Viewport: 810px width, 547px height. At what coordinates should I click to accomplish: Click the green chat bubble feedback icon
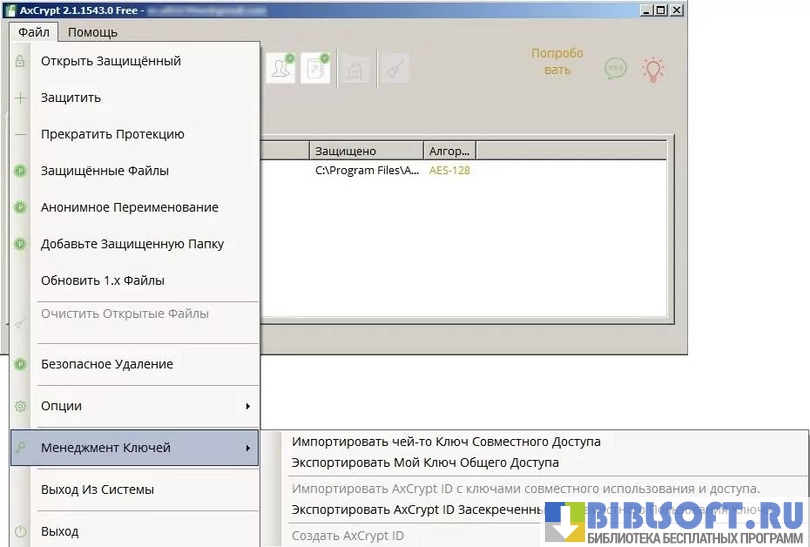[616, 69]
